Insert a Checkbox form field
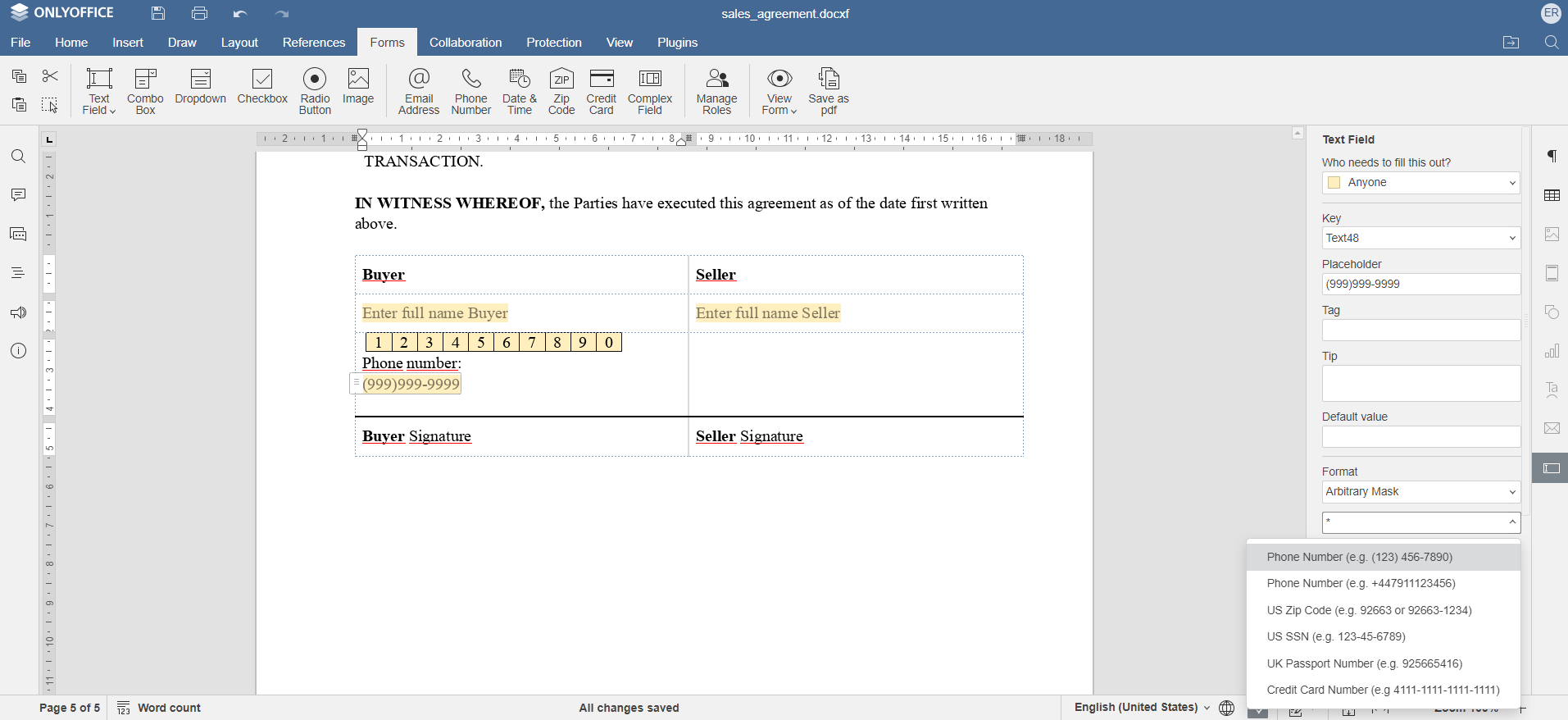Image resolution: width=1568 pixels, height=720 pixels. tap(262, 87)
